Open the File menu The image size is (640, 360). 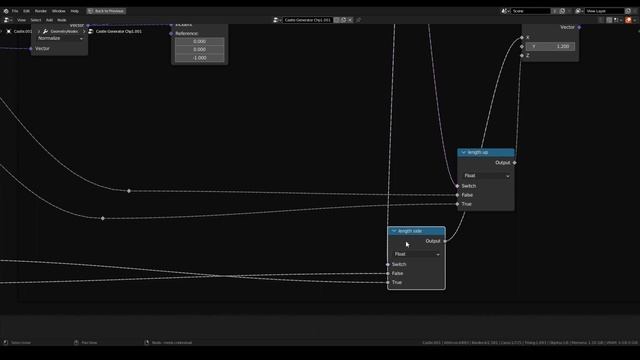tap(15, 11)
